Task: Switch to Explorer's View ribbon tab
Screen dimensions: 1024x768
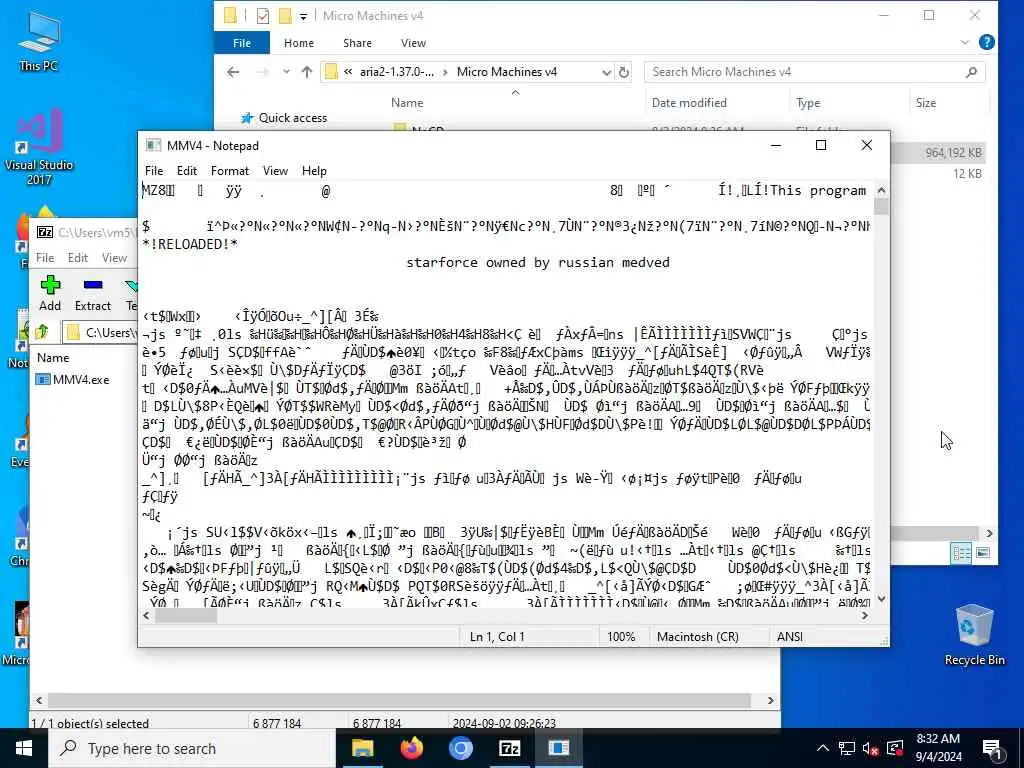Action: pyautogui.click(x=413, y=43)
